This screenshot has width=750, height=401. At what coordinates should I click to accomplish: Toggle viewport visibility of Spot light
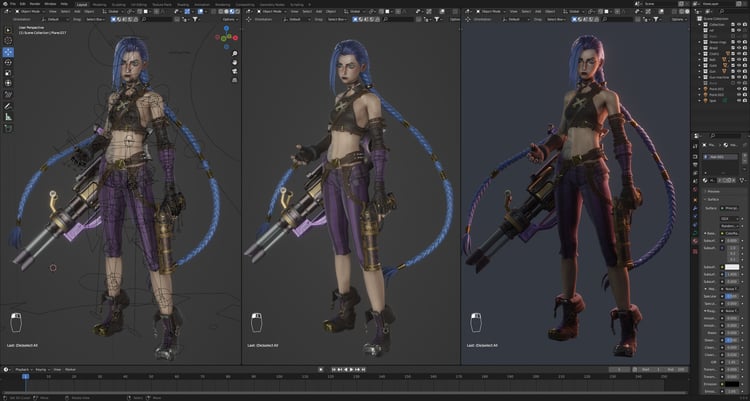[738, 100]
